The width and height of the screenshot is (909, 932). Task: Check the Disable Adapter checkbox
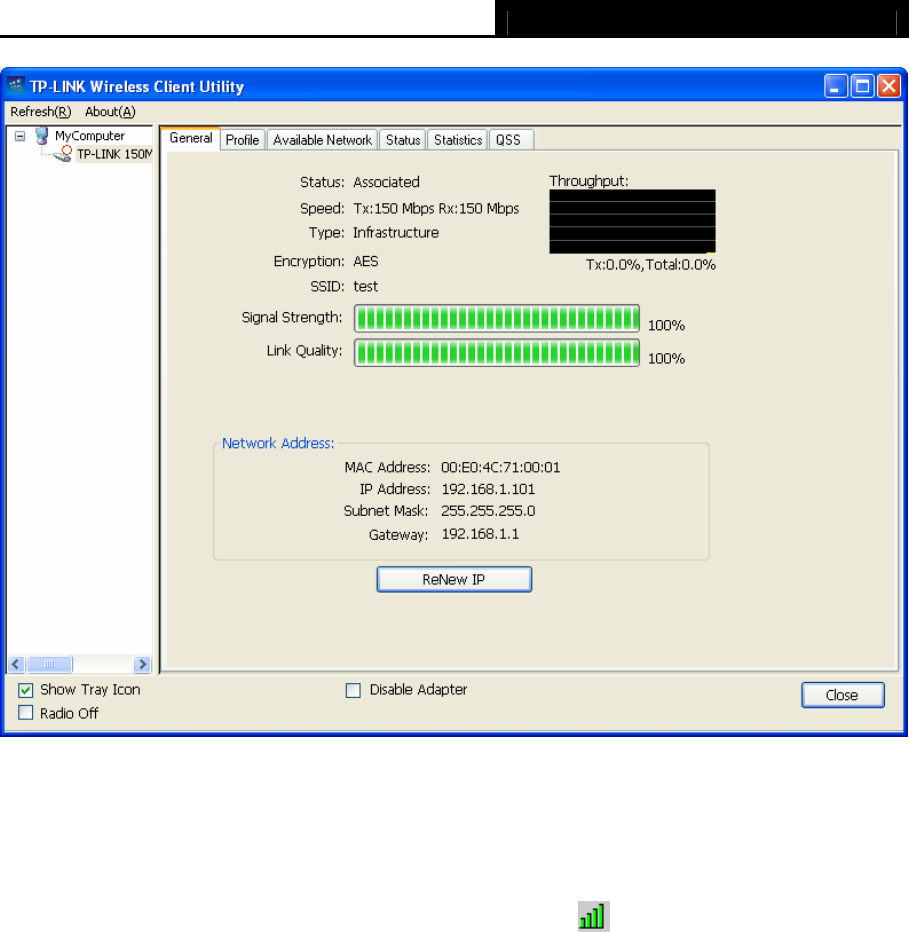tap(353, 690)
